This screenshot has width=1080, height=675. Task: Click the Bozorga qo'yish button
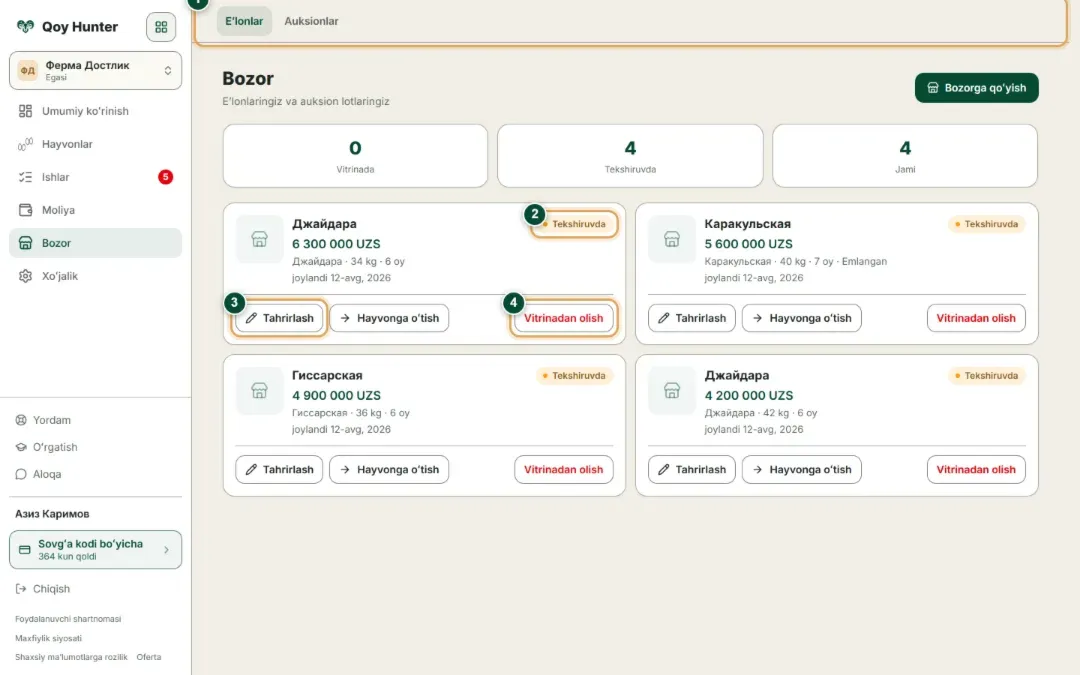977,88
